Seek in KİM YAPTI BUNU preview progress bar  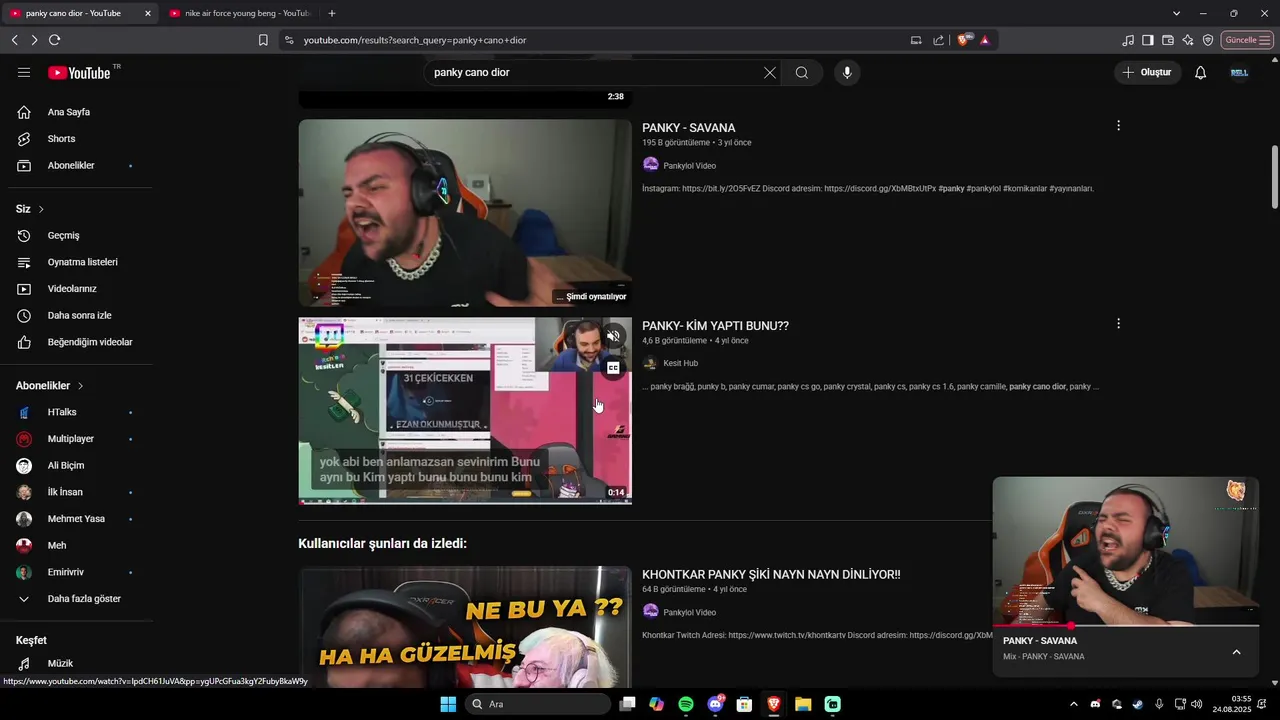465,502
